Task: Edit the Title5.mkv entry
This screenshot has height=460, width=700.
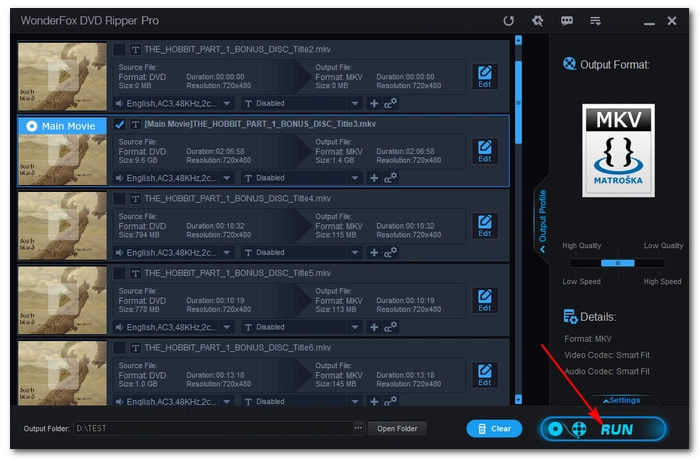Action: (x=484, y=301)
